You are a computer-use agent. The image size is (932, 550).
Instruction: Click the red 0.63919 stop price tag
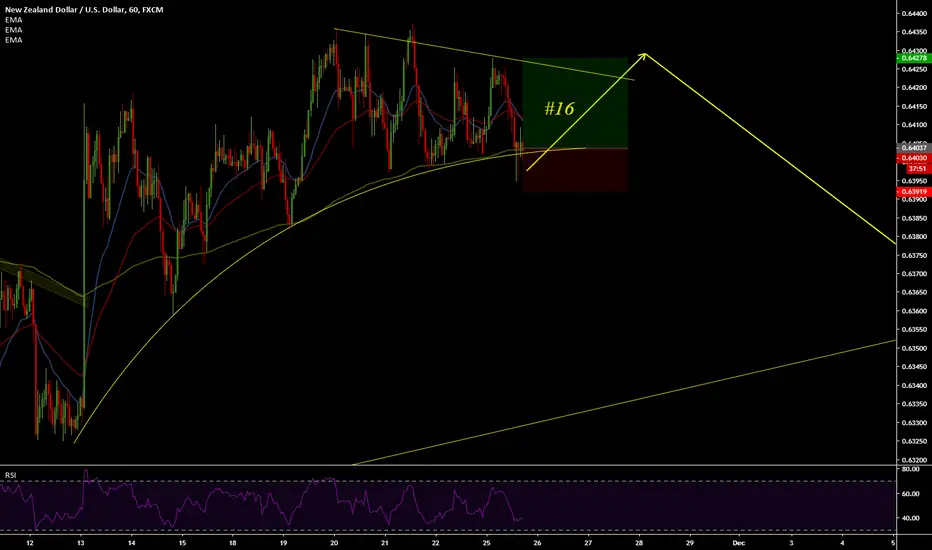tap(913, 192)
